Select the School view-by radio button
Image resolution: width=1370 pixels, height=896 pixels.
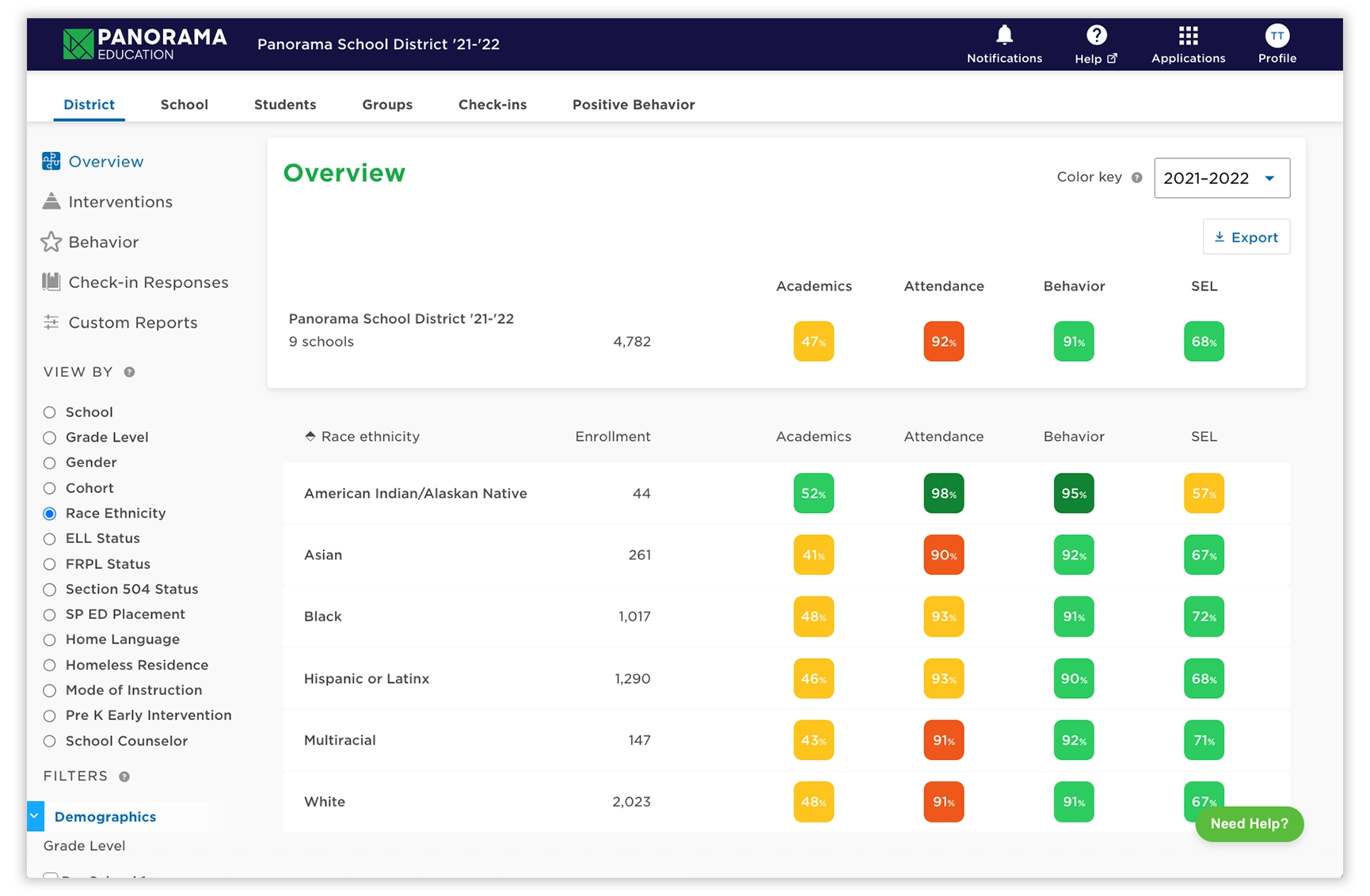click(50, 412)
